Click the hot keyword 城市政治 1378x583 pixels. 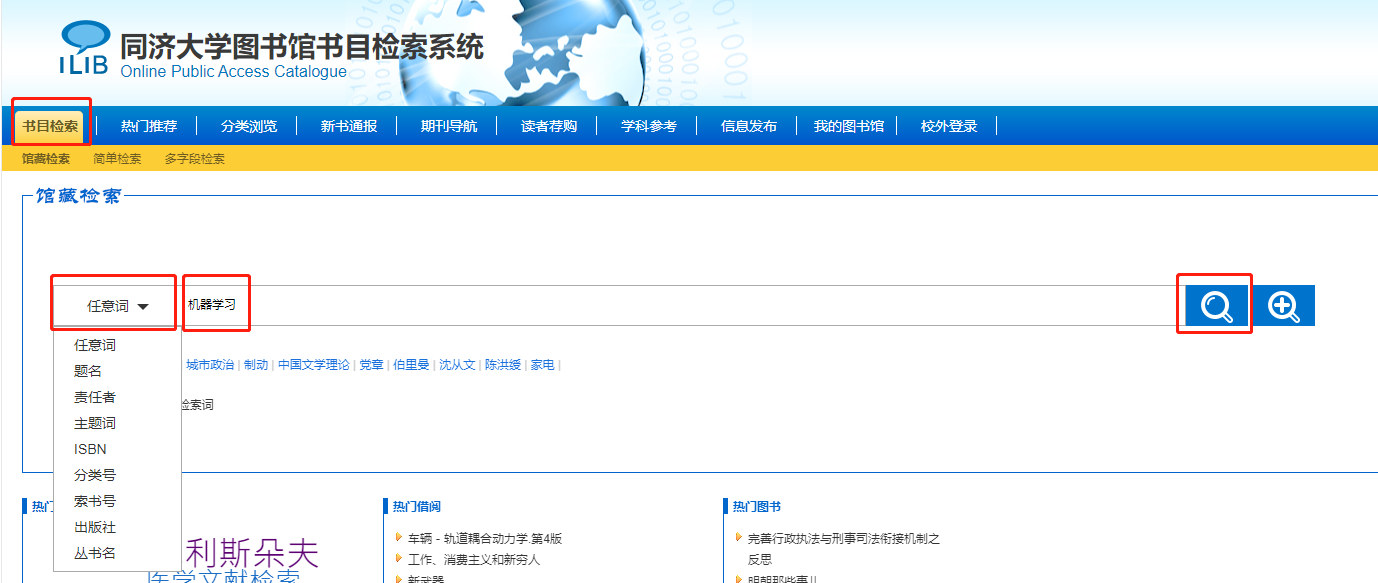point(210,365)
